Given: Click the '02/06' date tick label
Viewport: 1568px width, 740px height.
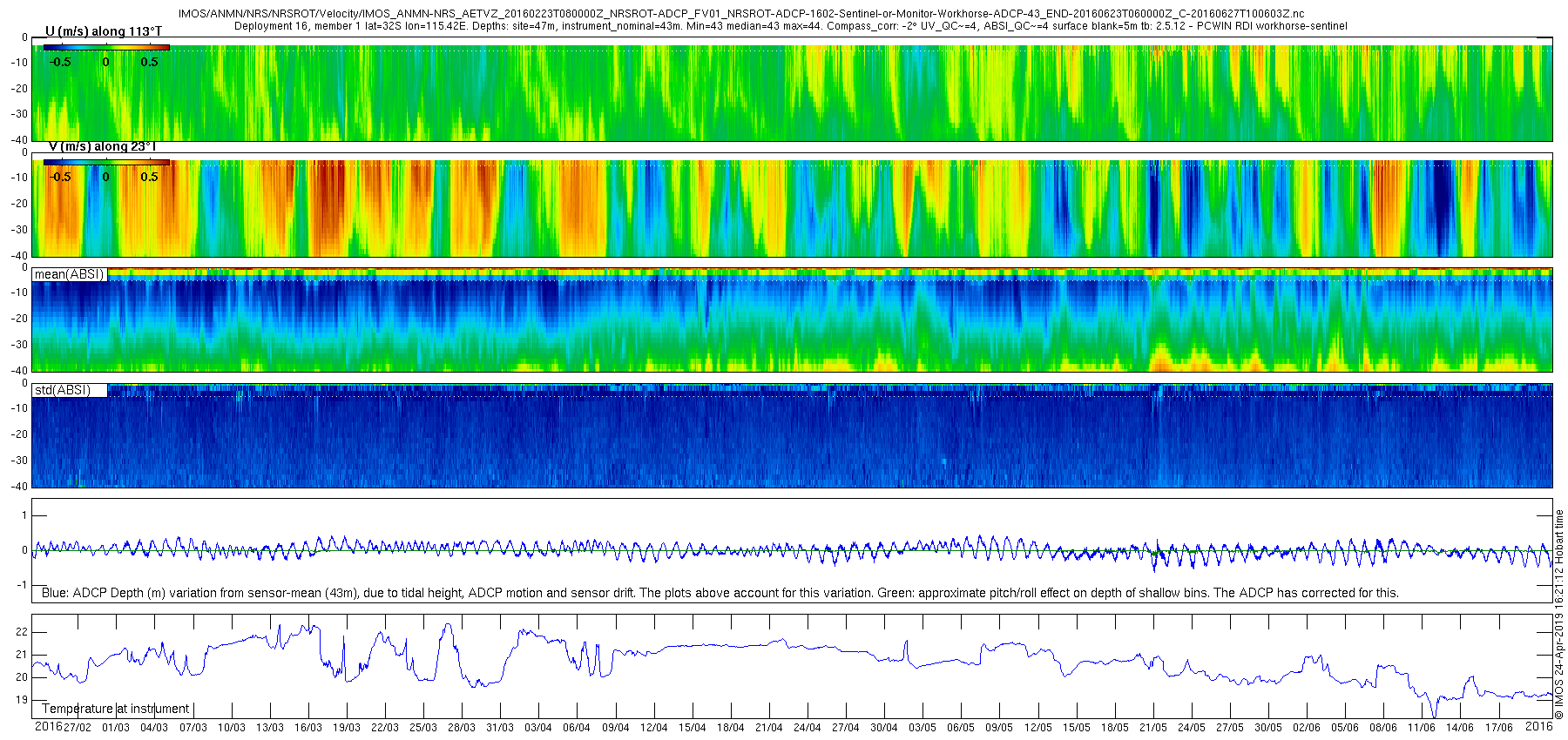Looking at the screenshot, I should pos(1307,728).
